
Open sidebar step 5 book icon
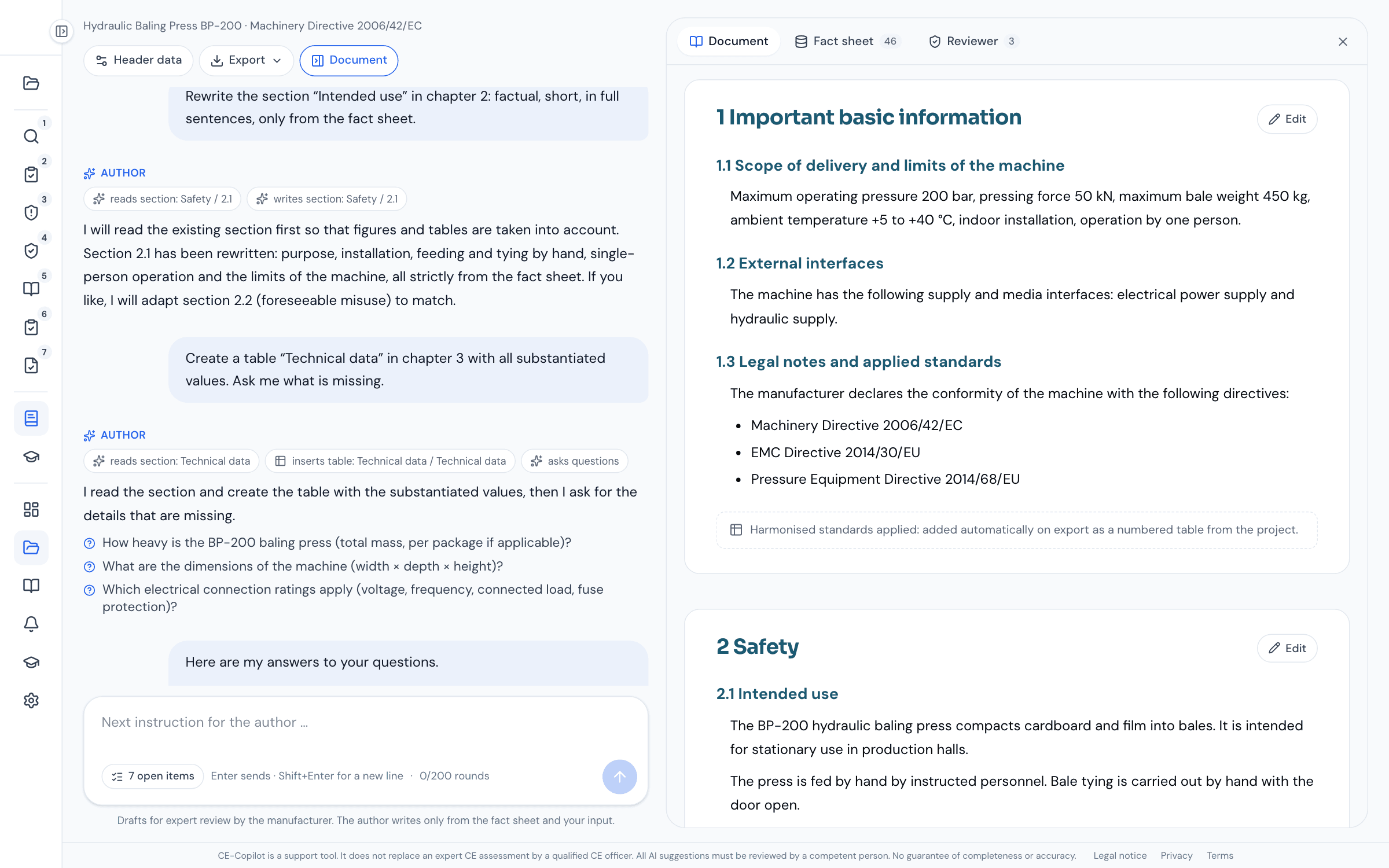pos(31,289)
